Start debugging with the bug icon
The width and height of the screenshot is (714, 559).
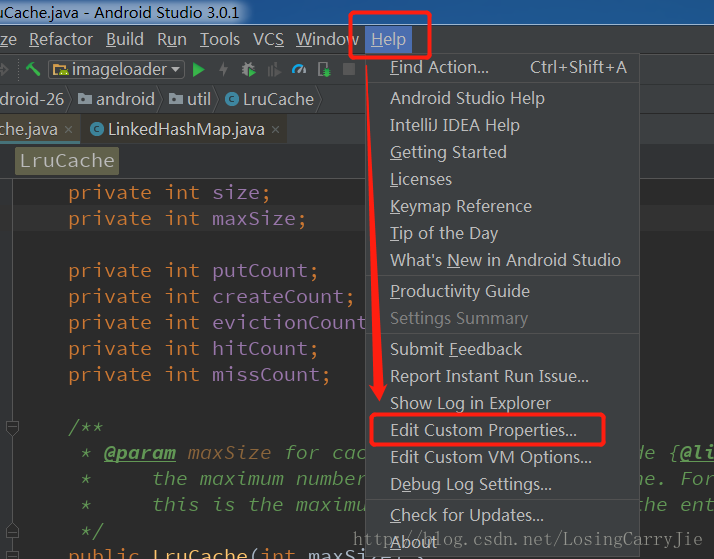coord(248,69)
